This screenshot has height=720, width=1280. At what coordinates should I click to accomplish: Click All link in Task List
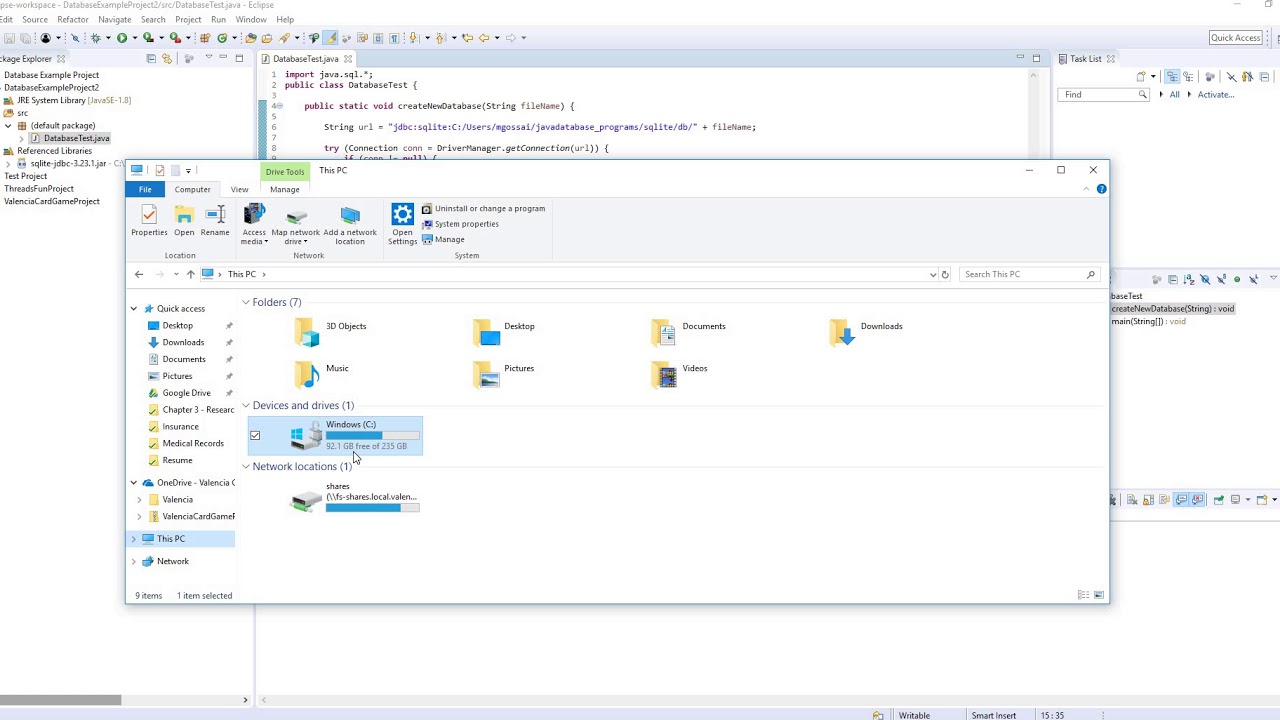click(1175, 95)
